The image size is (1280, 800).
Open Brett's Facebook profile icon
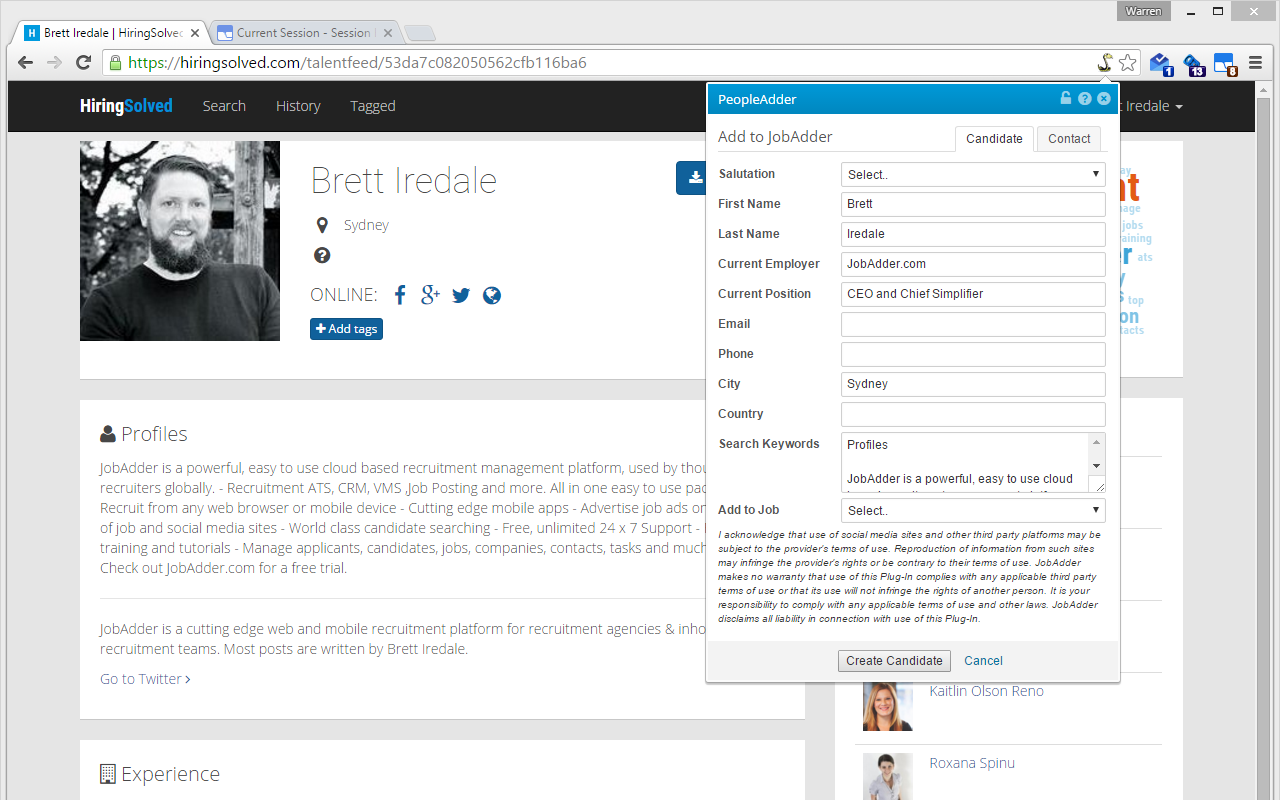tap(399, 295)
